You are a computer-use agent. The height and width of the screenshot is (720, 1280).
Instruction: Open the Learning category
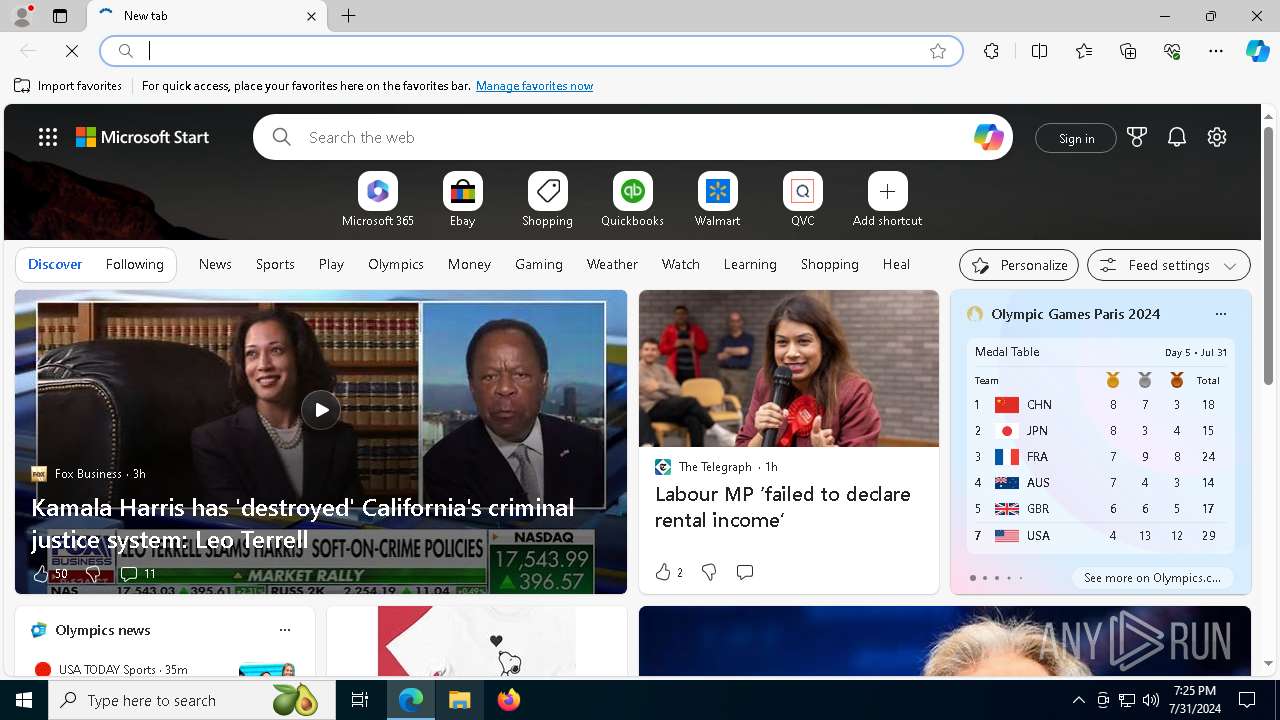[750, 264]
